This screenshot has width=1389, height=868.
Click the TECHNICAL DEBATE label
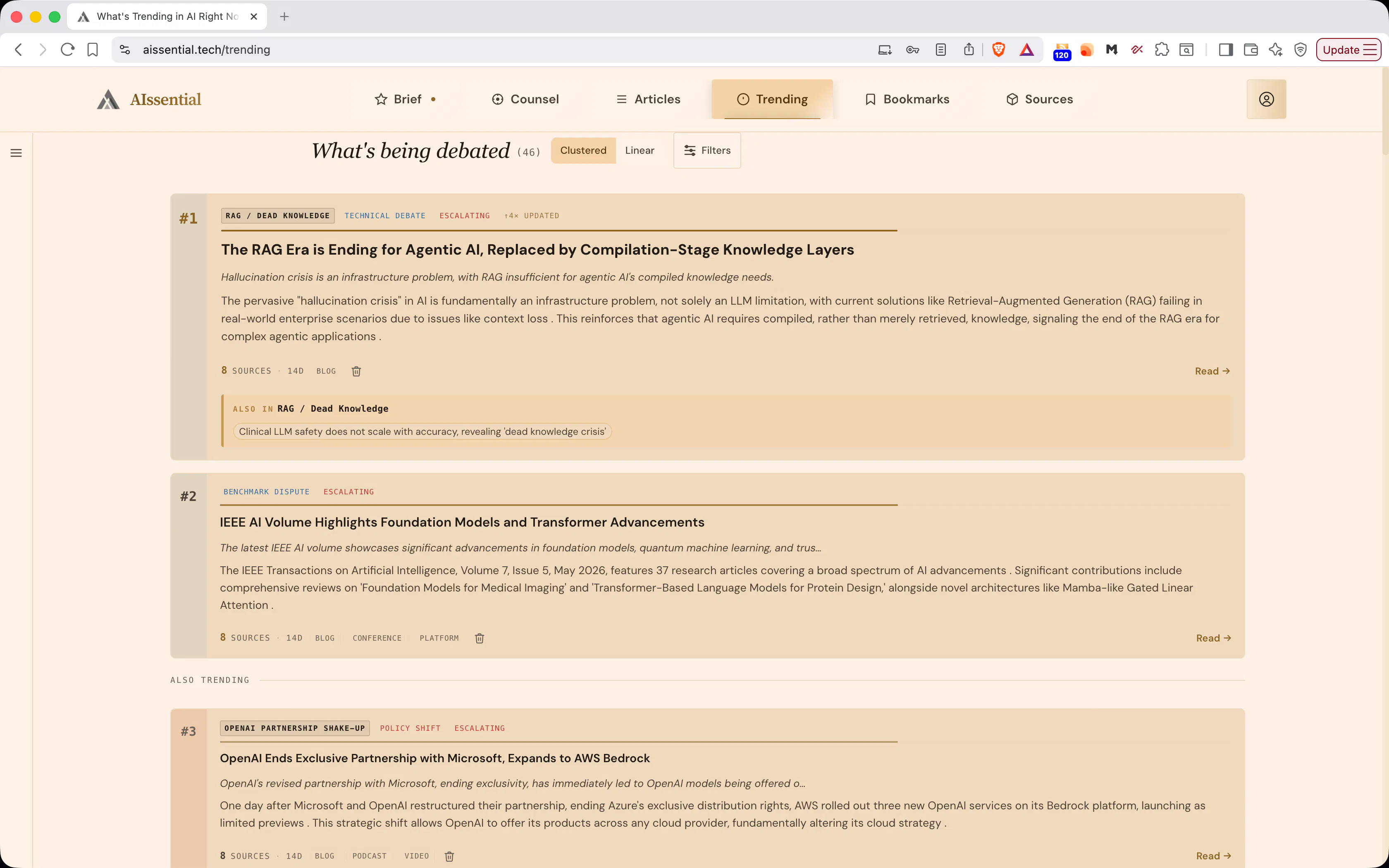coord(385,216)
